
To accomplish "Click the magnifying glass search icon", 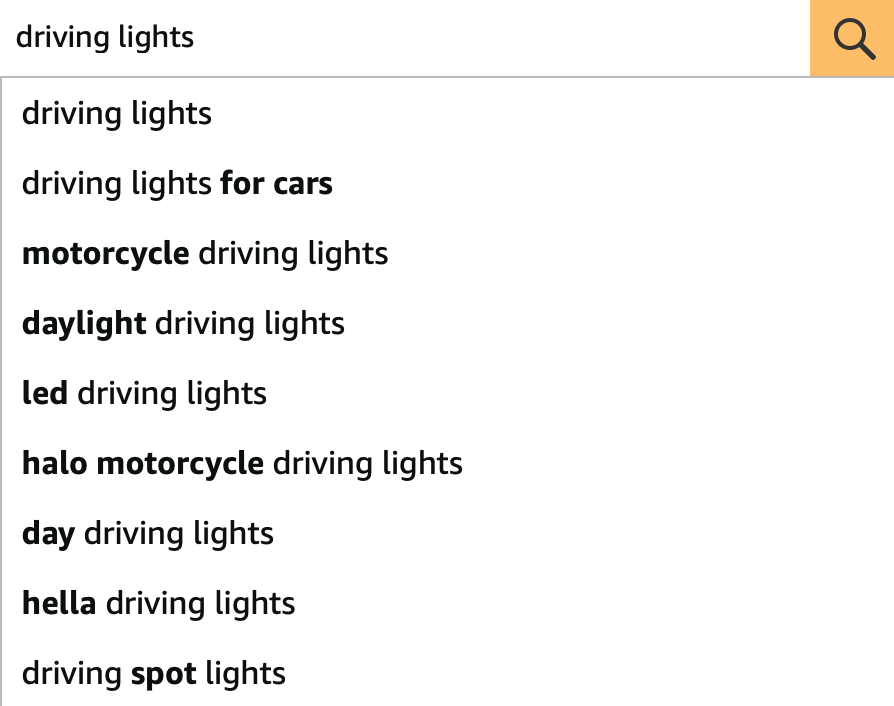I will [x=854, y=39].
